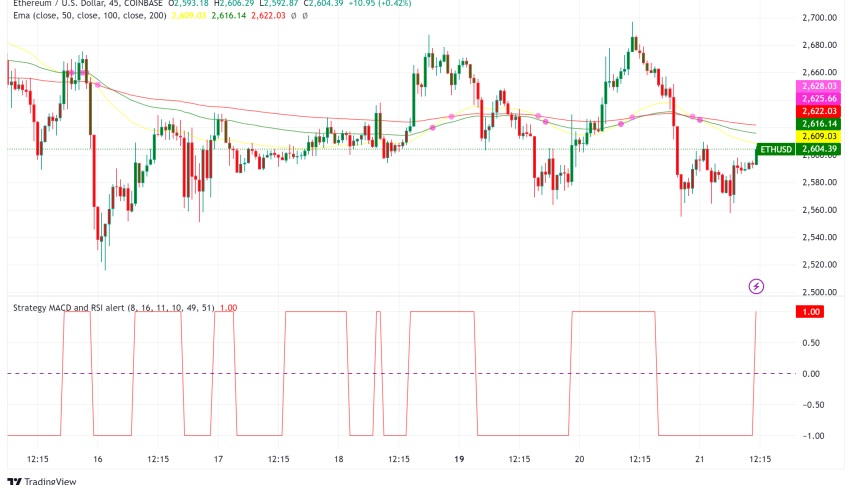This screenshot has height=485, width=852.
Task: Click the red 1.00 strategy axis label
Action: coord(810,312)
